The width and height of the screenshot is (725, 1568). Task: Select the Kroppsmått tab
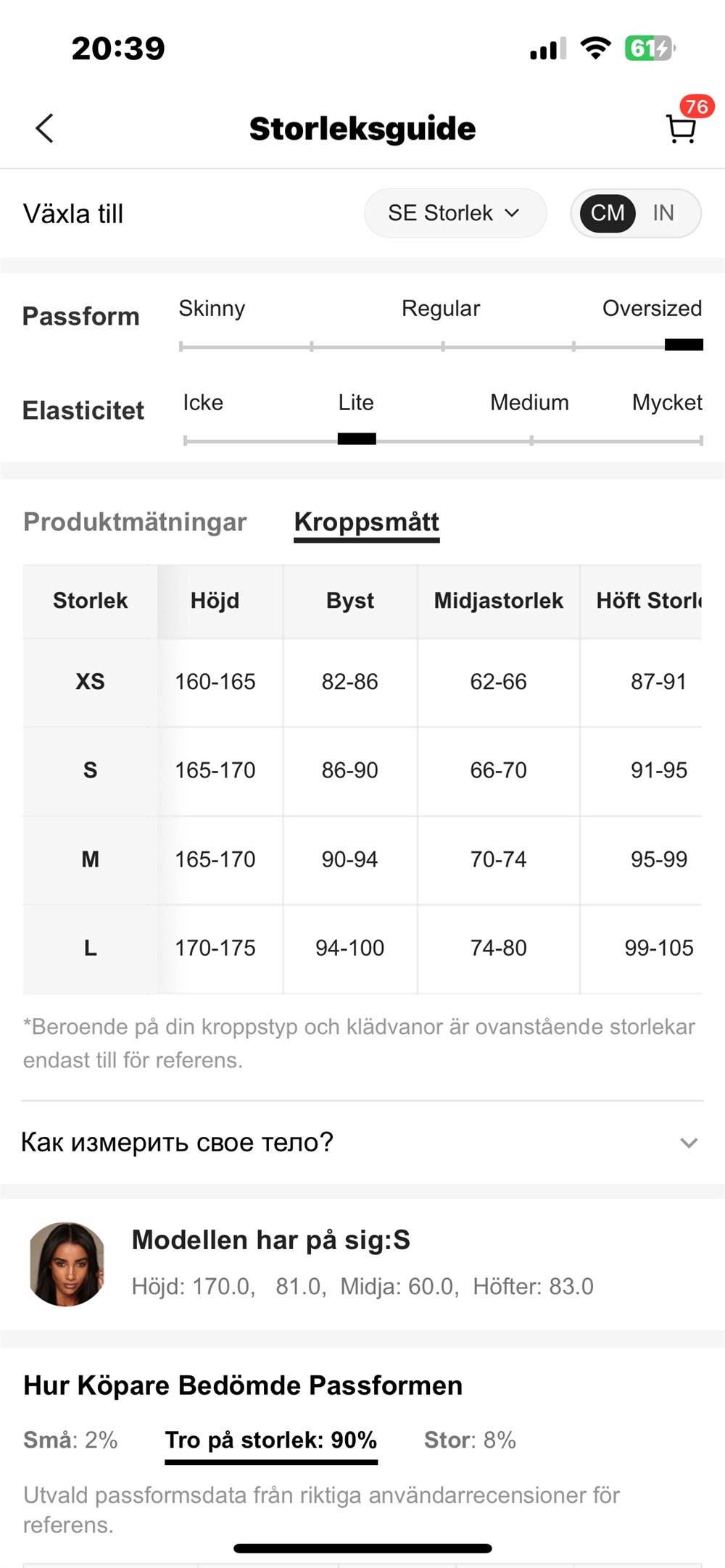point(367,522)
